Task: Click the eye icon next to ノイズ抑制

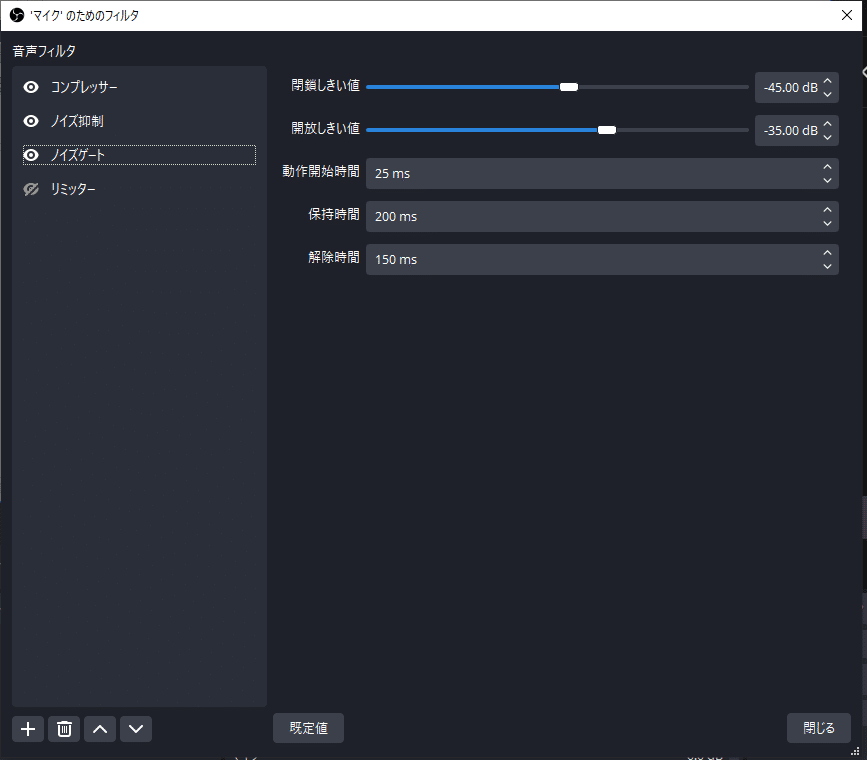Action: point(29,121)
